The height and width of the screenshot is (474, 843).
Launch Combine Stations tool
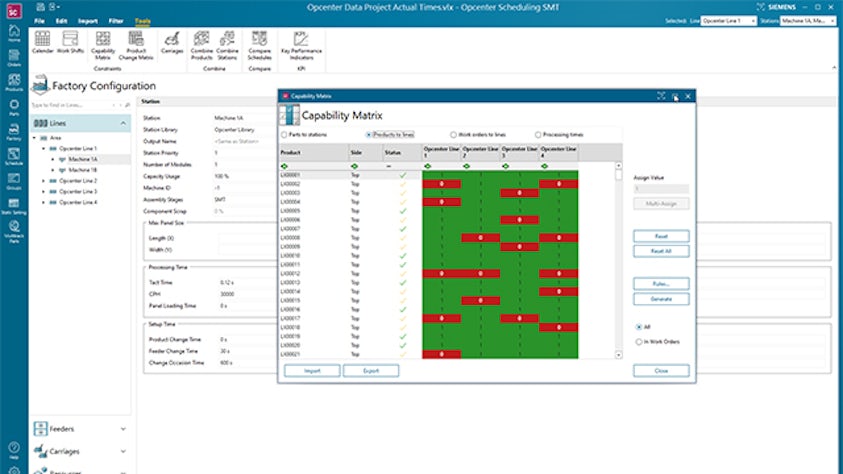click(x=227, y=45)
